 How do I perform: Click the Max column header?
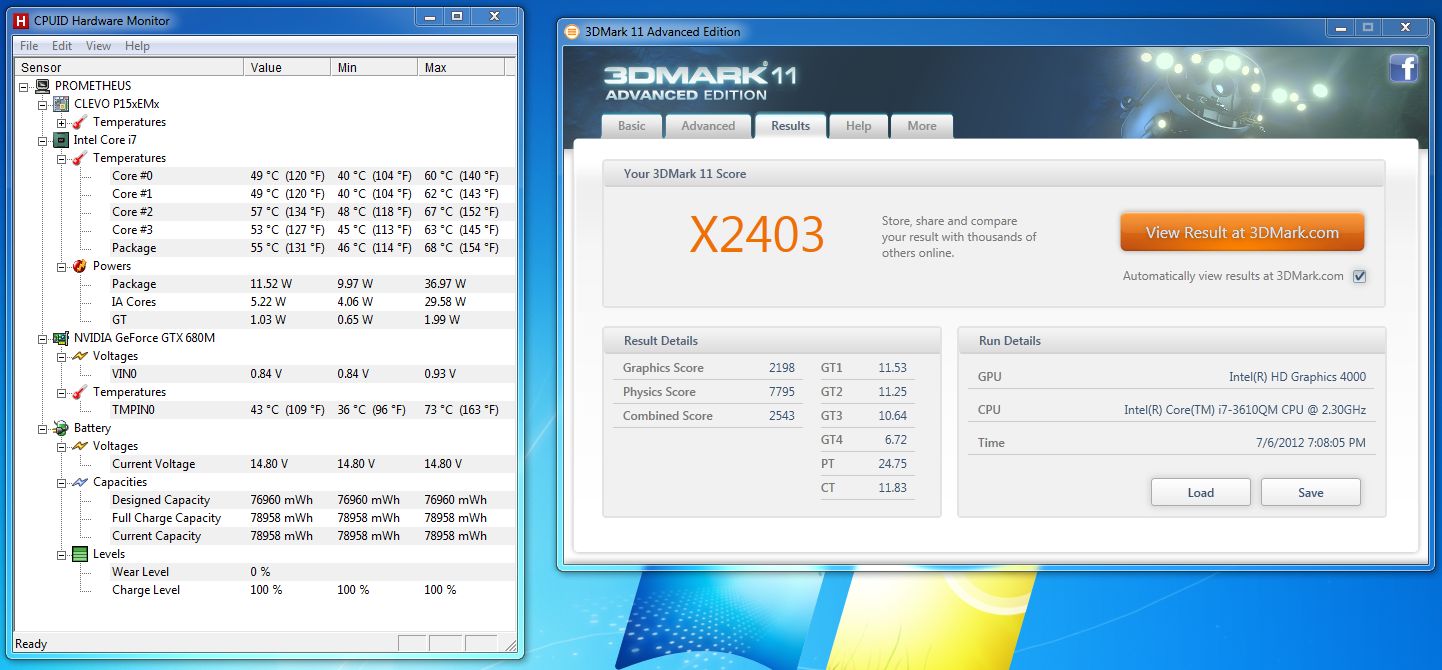(x=461, y=68)
